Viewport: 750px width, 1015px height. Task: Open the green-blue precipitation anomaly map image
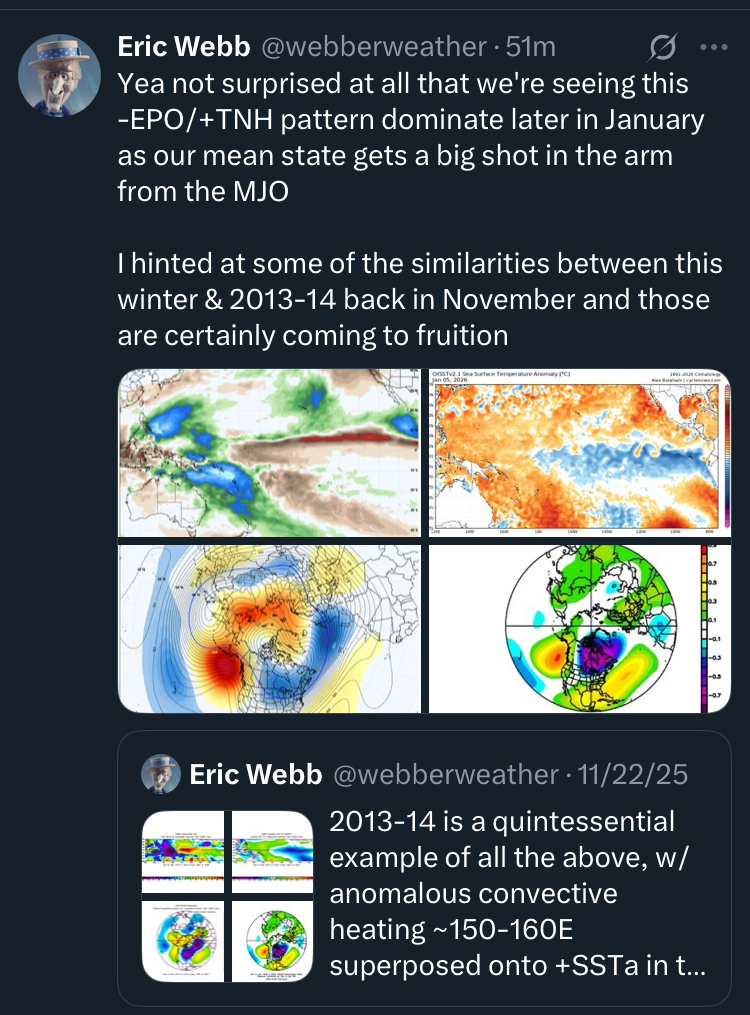click(x=270, y=453)
